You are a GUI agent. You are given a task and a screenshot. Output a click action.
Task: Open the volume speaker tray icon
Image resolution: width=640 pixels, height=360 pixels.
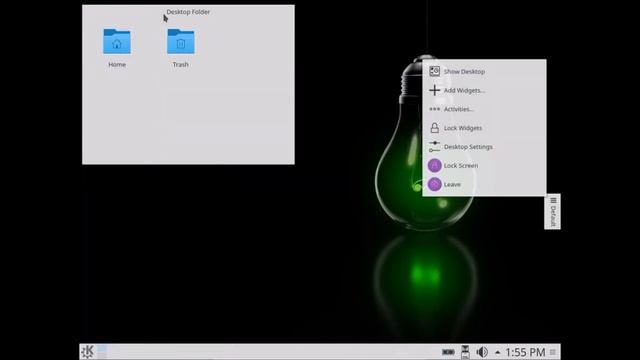(482, 351)
